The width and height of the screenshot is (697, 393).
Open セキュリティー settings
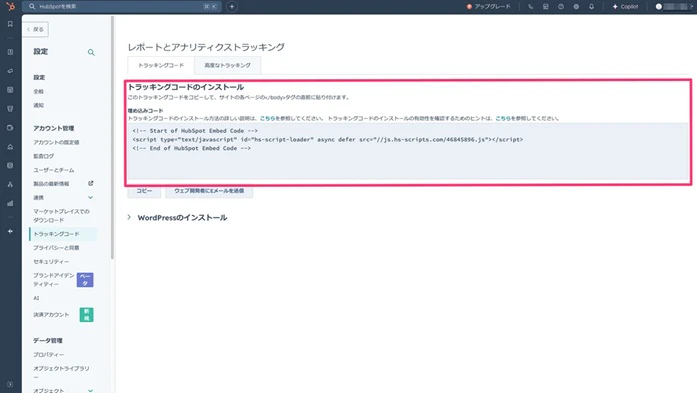[51, 261]
